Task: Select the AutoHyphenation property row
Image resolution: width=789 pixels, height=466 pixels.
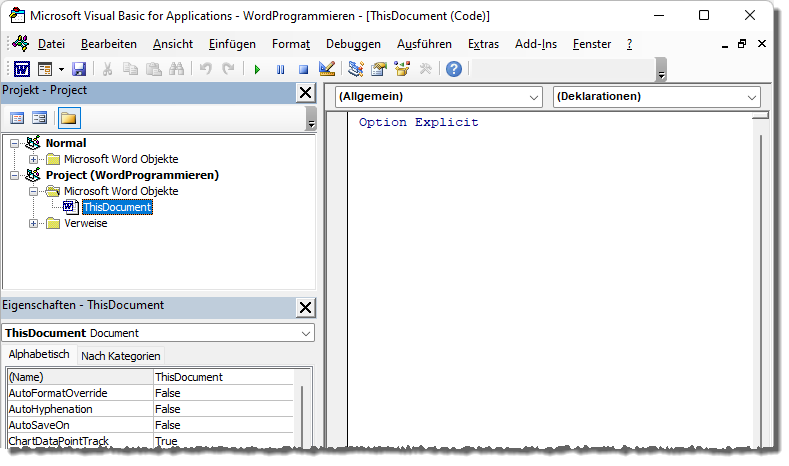Action: point(150,409)
